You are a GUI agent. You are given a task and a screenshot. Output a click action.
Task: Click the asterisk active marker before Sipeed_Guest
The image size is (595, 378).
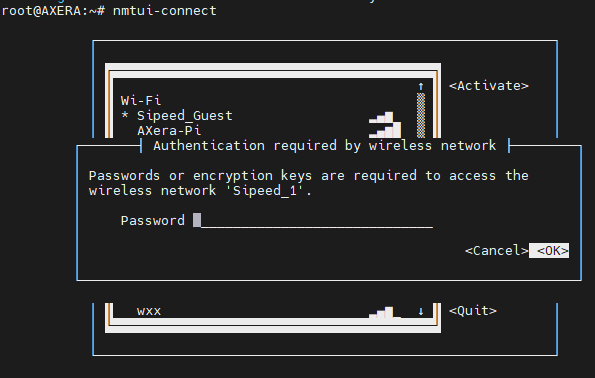coord(125,115)
